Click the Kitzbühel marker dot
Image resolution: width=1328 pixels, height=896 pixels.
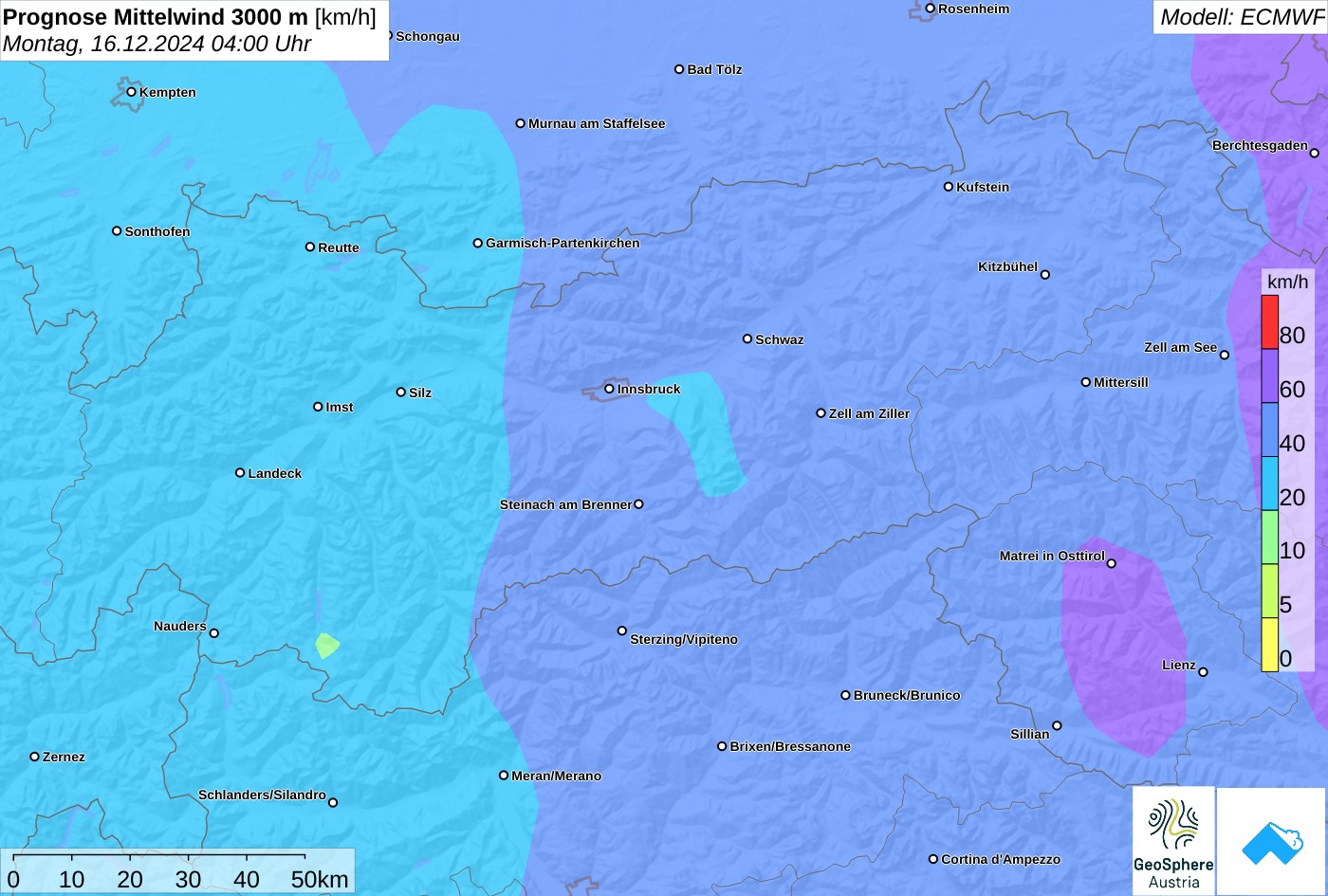tap(1045, 275)
